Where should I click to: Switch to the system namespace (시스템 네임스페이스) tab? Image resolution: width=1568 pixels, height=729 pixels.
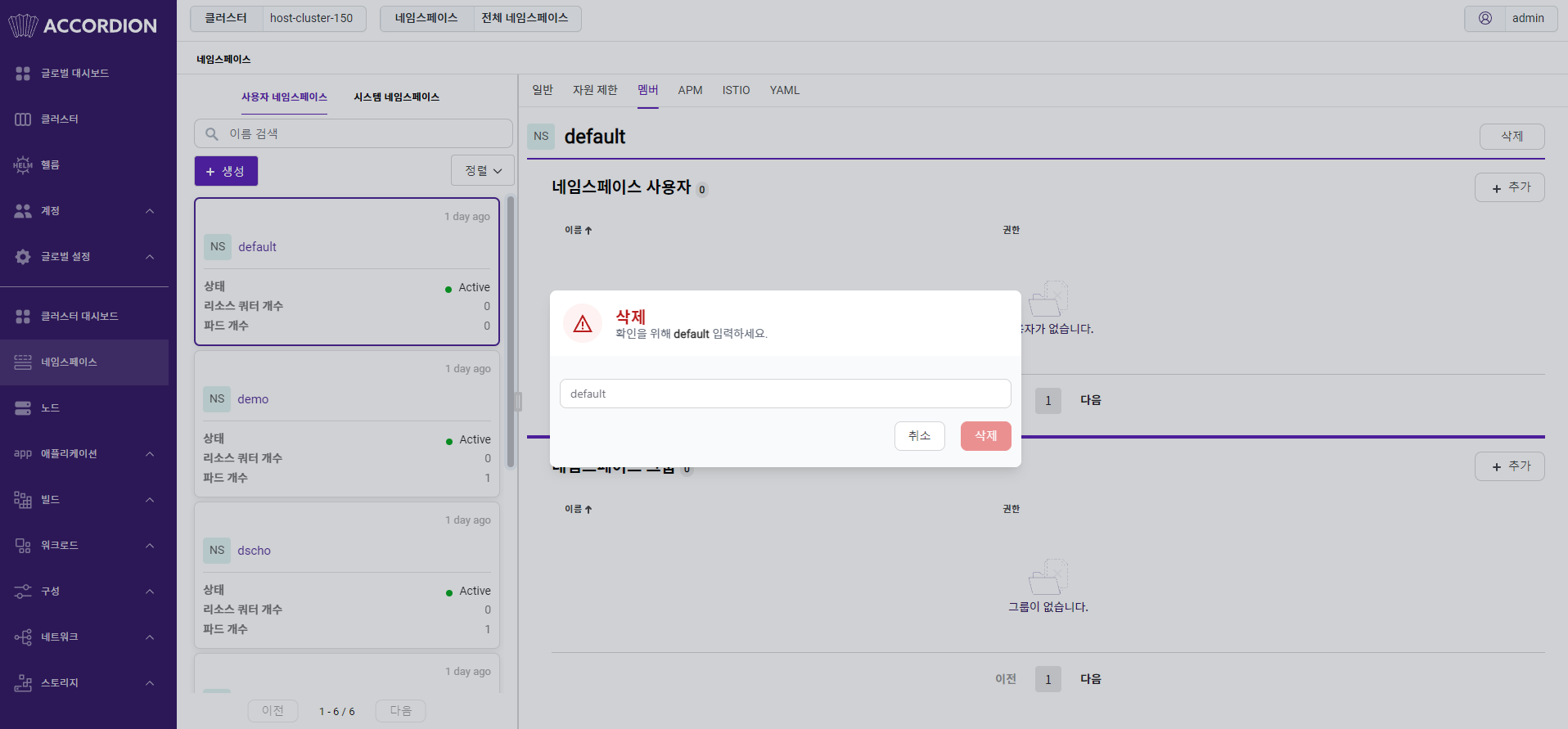(x=397, y=97)
